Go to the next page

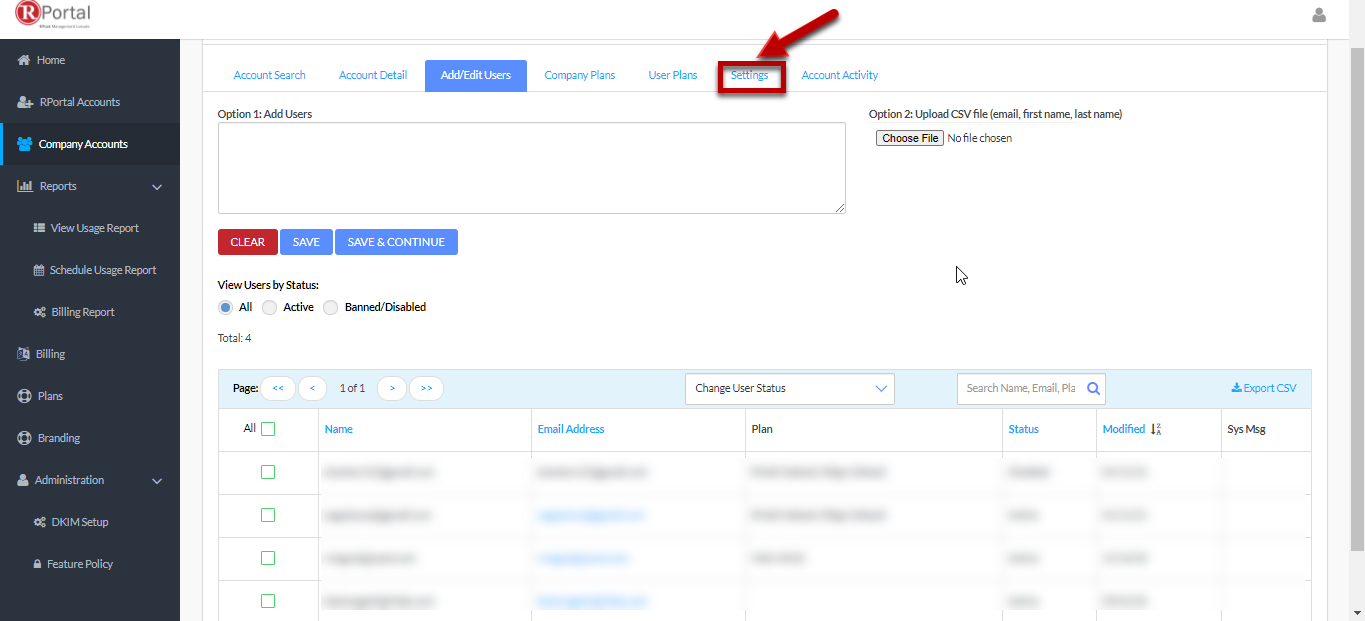point(392,388)
